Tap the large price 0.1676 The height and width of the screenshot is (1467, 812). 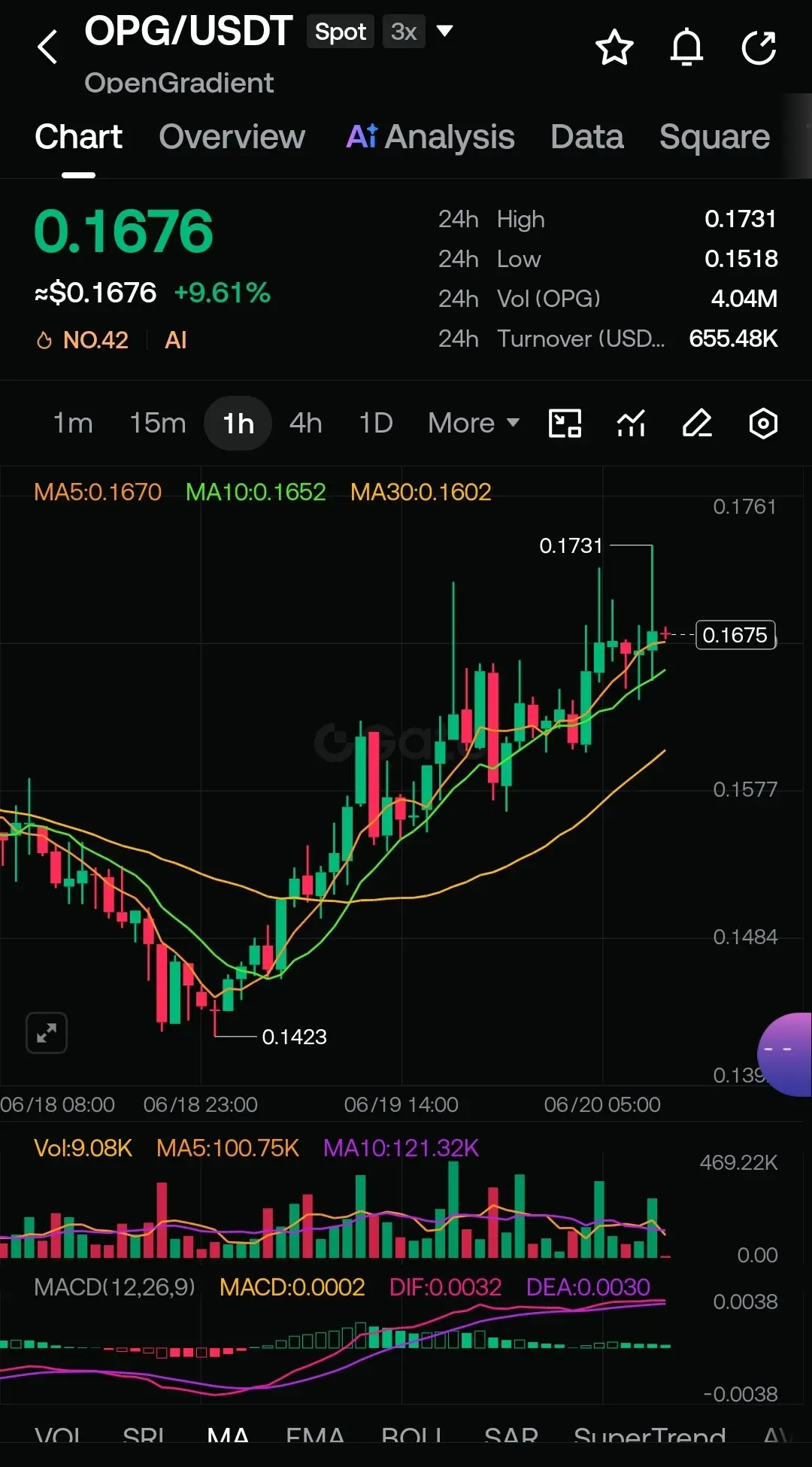[x=124, y=231]
